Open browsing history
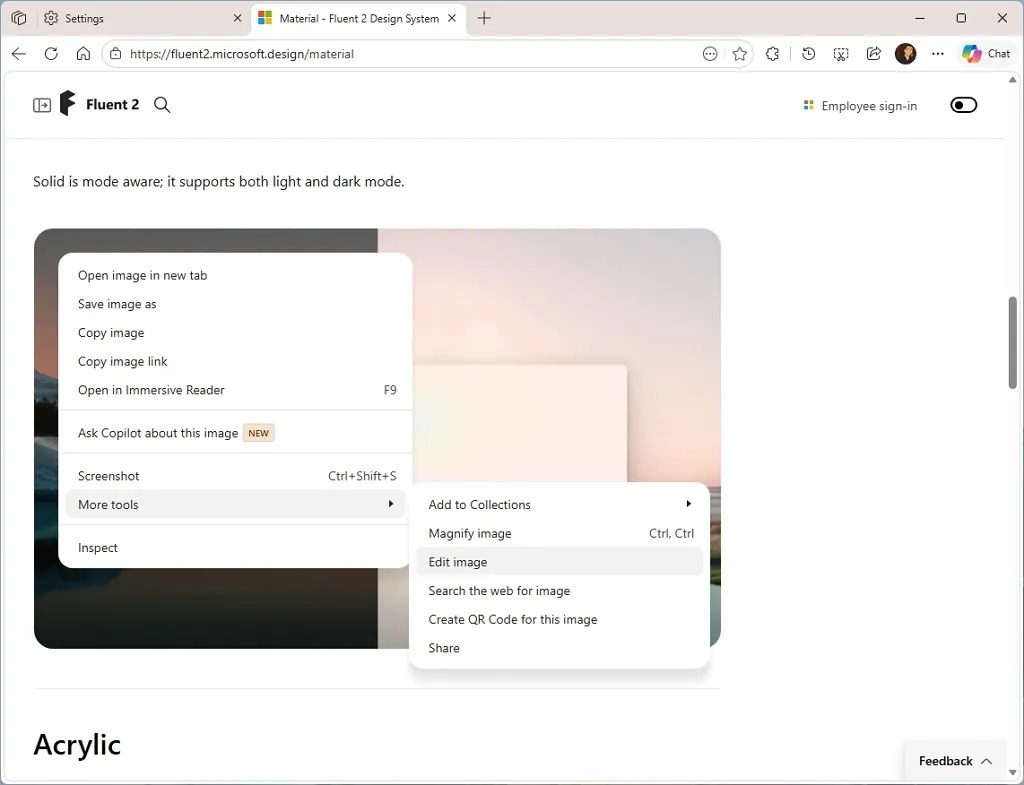This screenshot has width=1024, height=785. 808,54
